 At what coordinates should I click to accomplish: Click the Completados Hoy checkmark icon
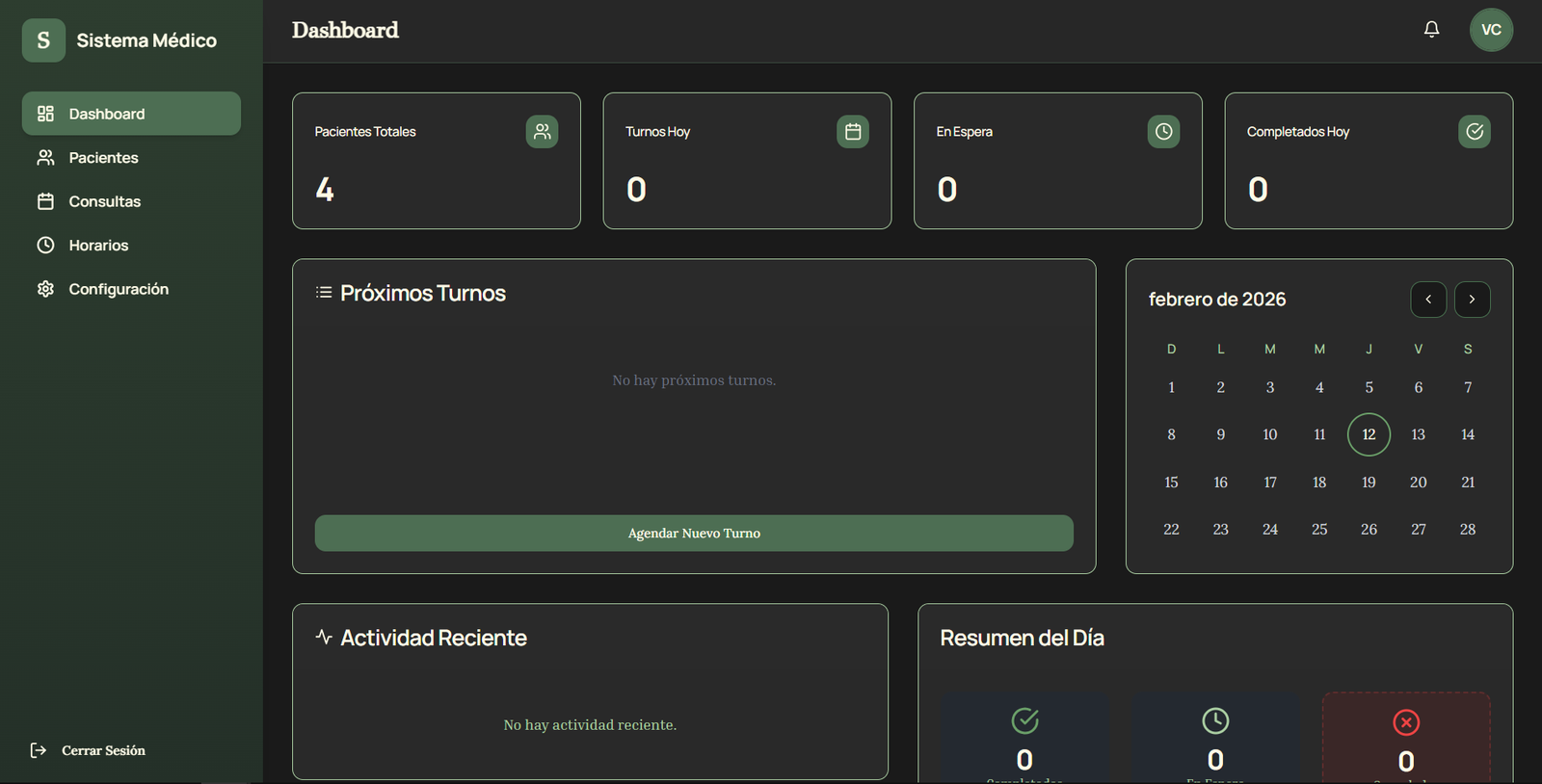tap(1474, 132)
